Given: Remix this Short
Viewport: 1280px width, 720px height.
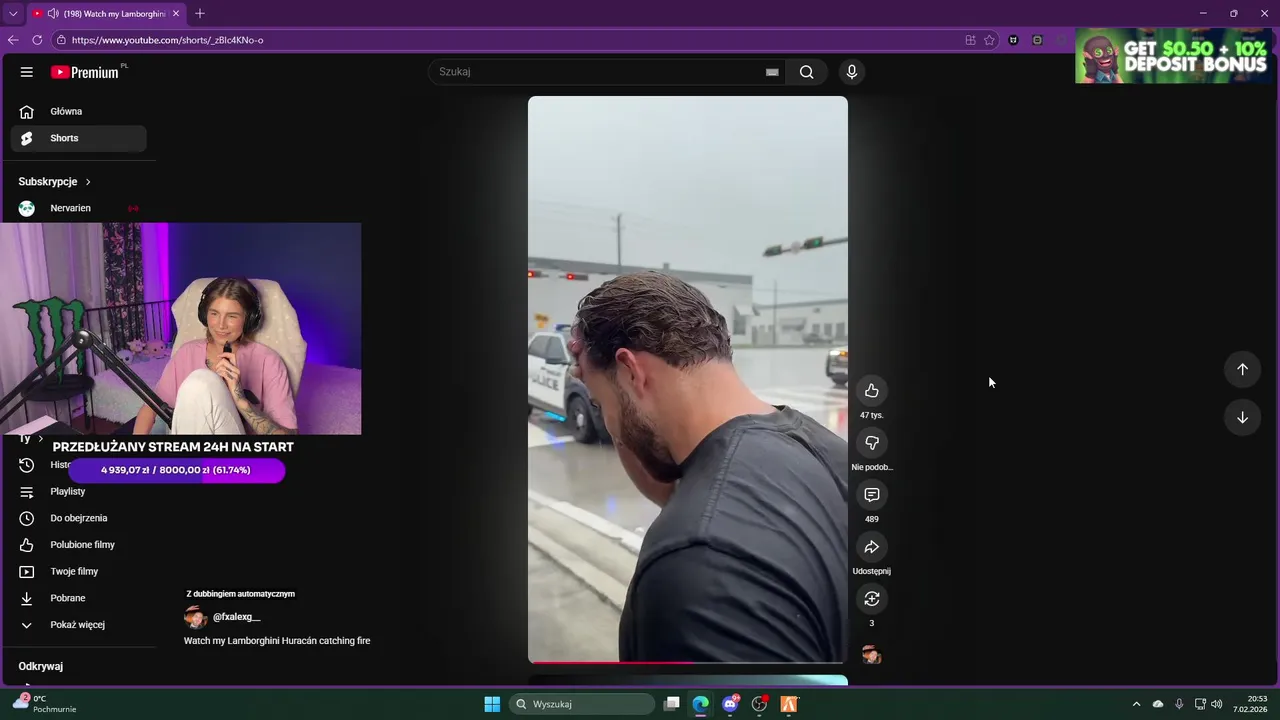Looking at the screenshot, I should 872,599.
